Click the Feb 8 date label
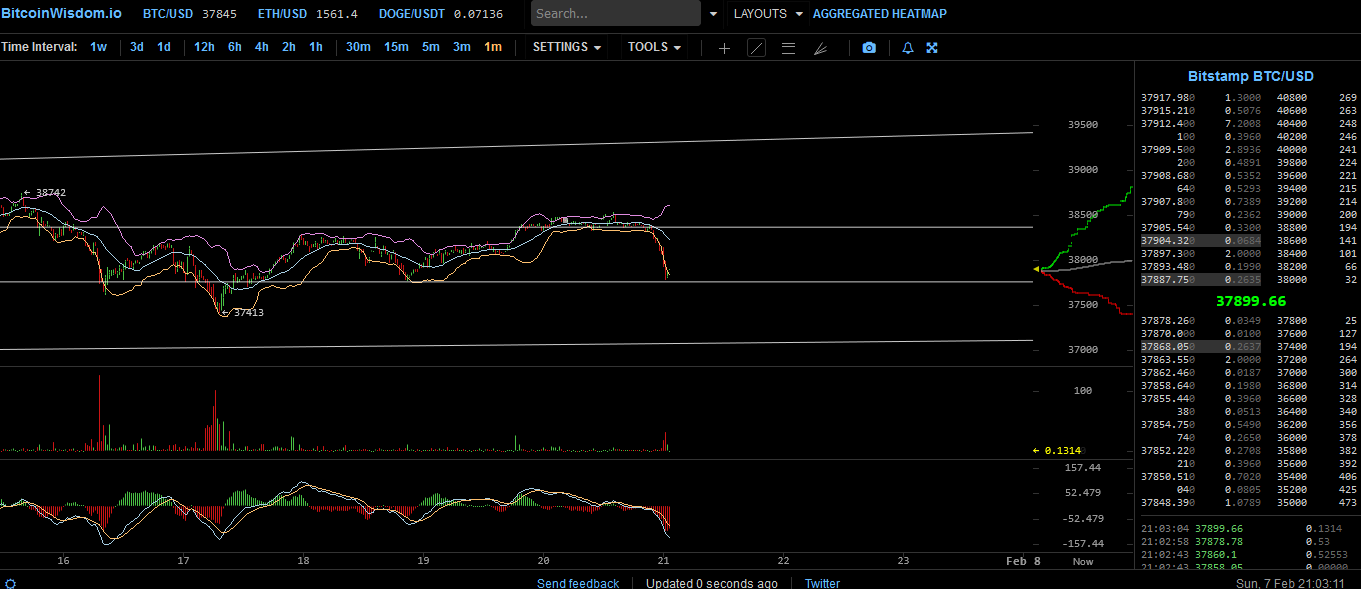This screenshot has height=589, width=1361. (x=1023, y=562)
